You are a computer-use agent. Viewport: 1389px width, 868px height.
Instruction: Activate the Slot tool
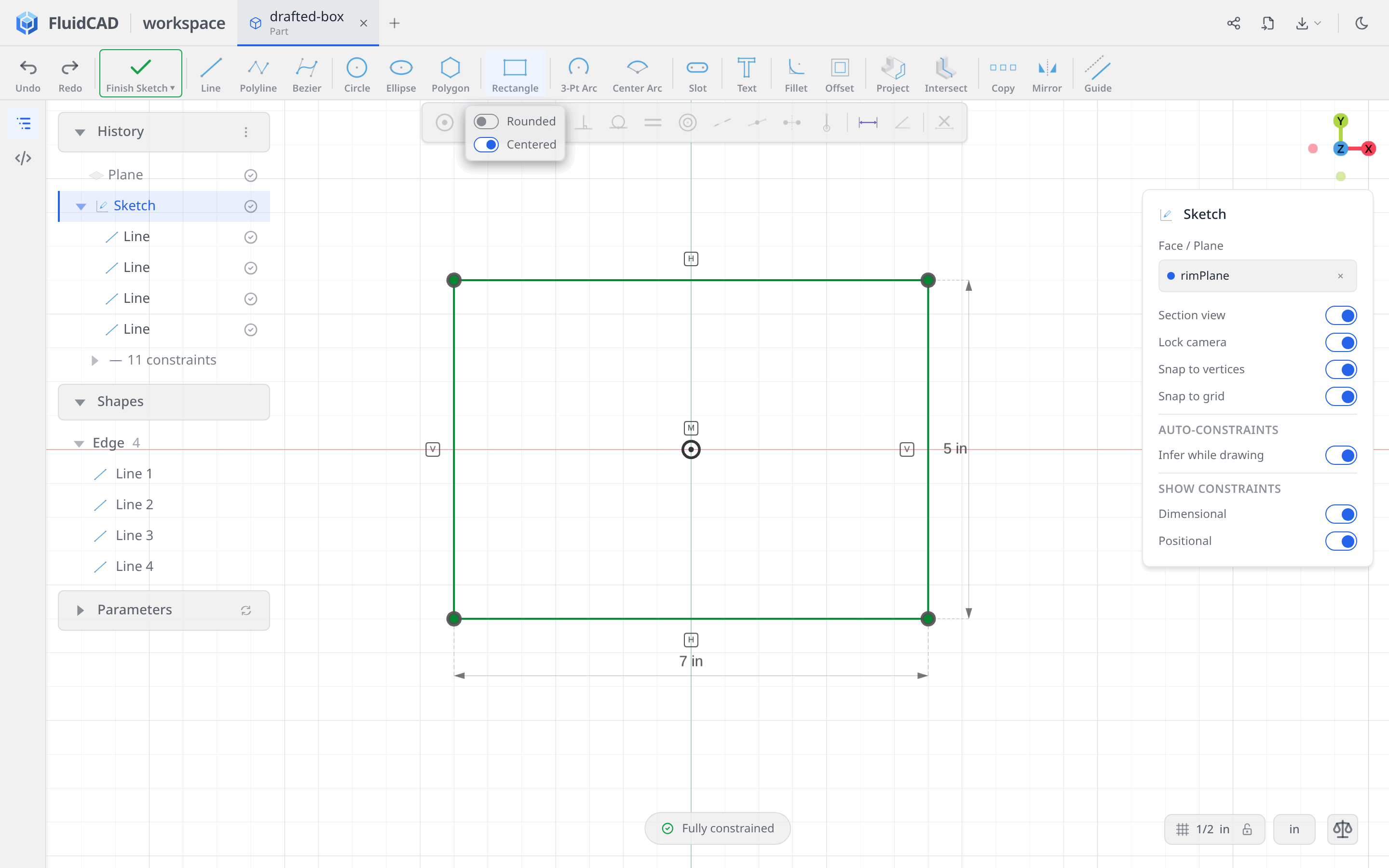(697, 74)
